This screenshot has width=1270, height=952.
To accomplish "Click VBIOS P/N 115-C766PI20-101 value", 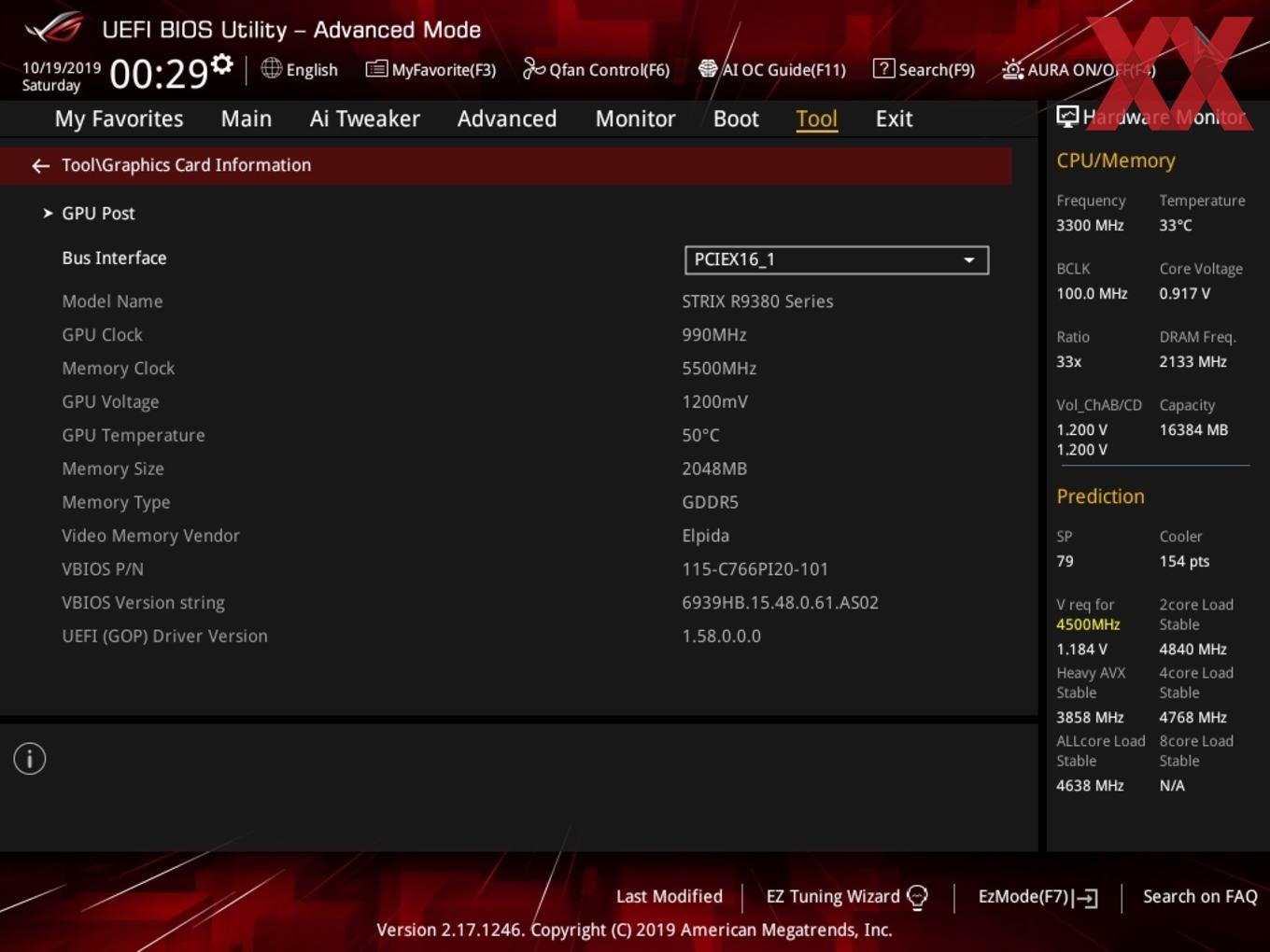I will pyautogui.click(x=755, y=569).
